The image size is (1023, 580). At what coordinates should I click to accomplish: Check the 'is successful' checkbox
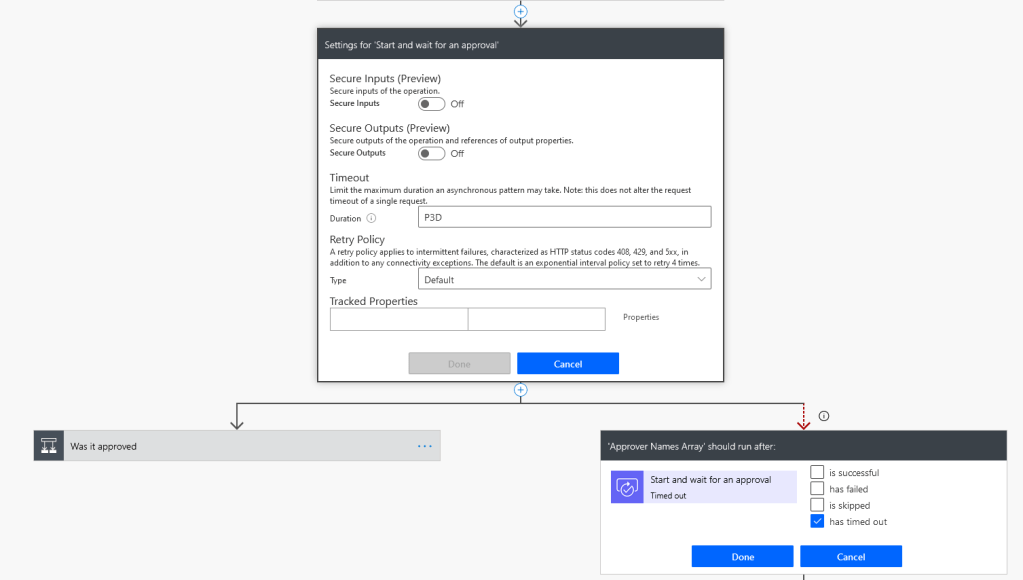point(817,473)
